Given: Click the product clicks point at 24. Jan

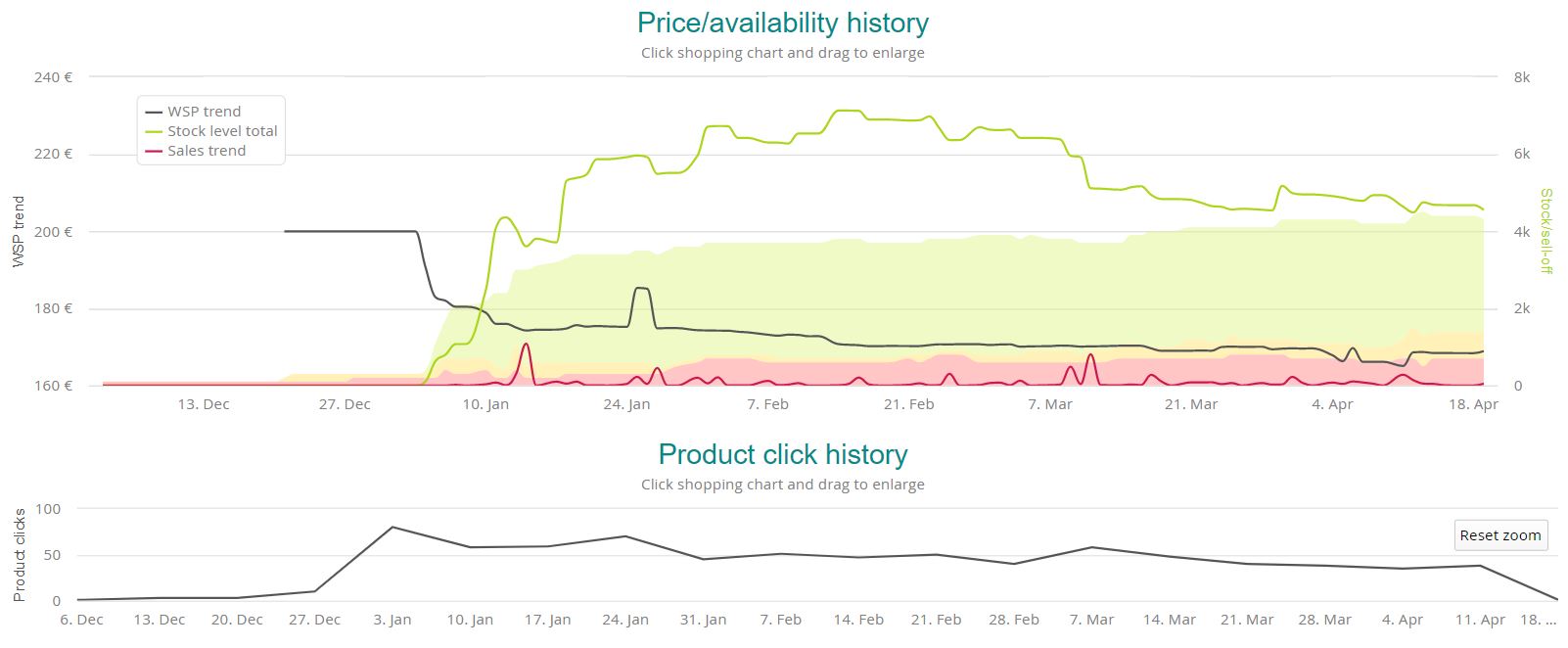Looking at the screenshot, I should 625,536.
